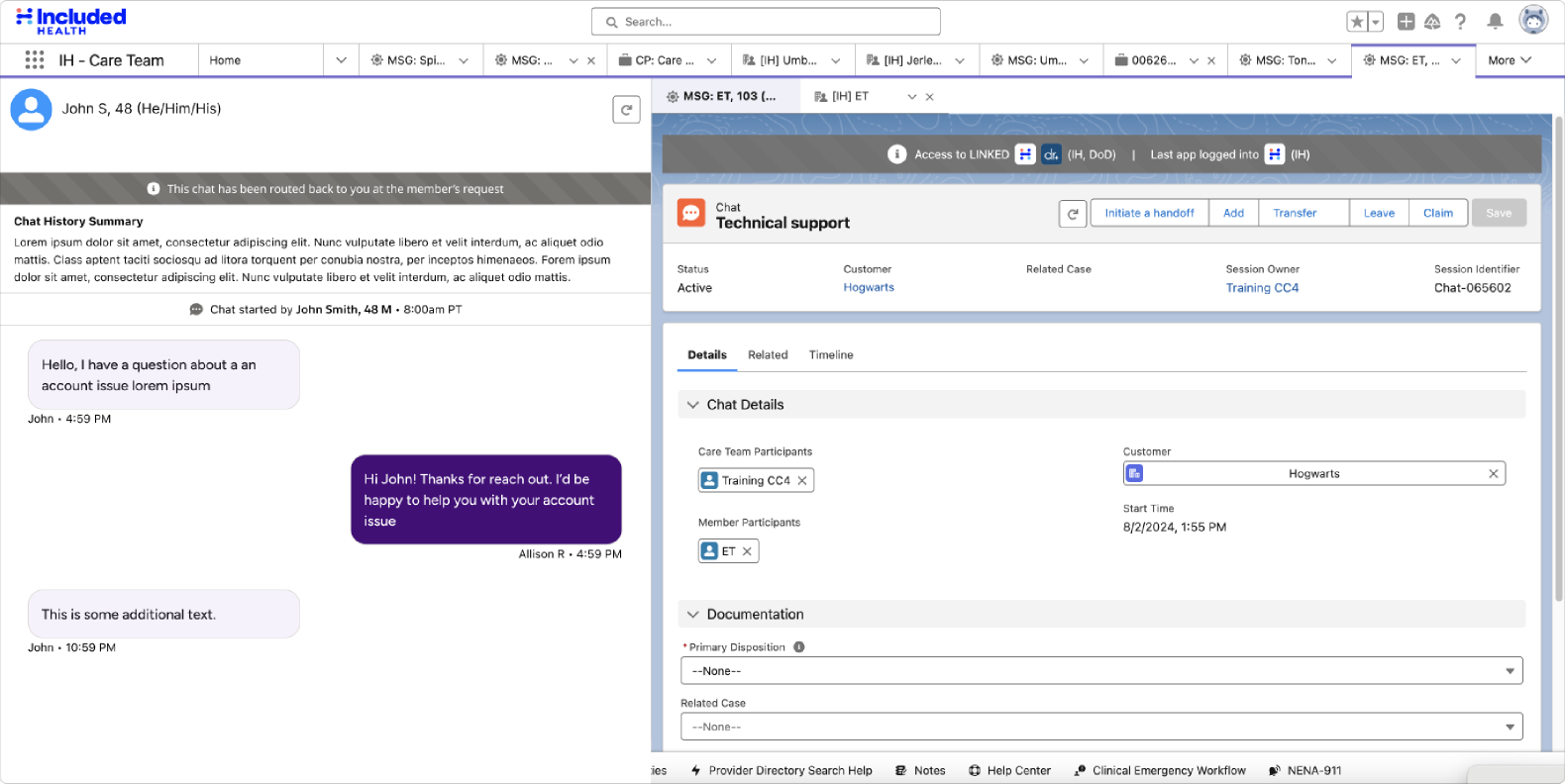Open the Training CC4 session owner link
Viewport: 1565px width, 784px height.
click(x=1262, y=288)
